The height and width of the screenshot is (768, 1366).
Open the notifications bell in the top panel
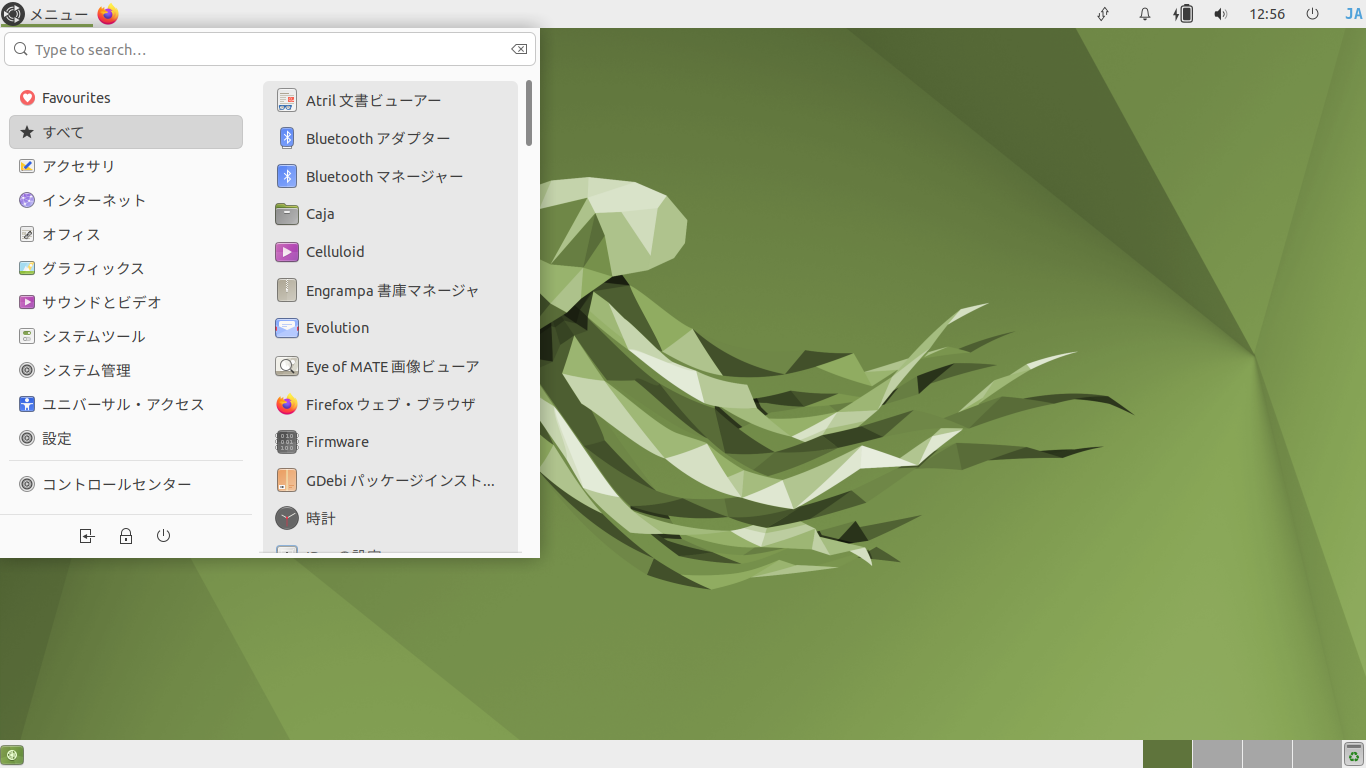1145,14
